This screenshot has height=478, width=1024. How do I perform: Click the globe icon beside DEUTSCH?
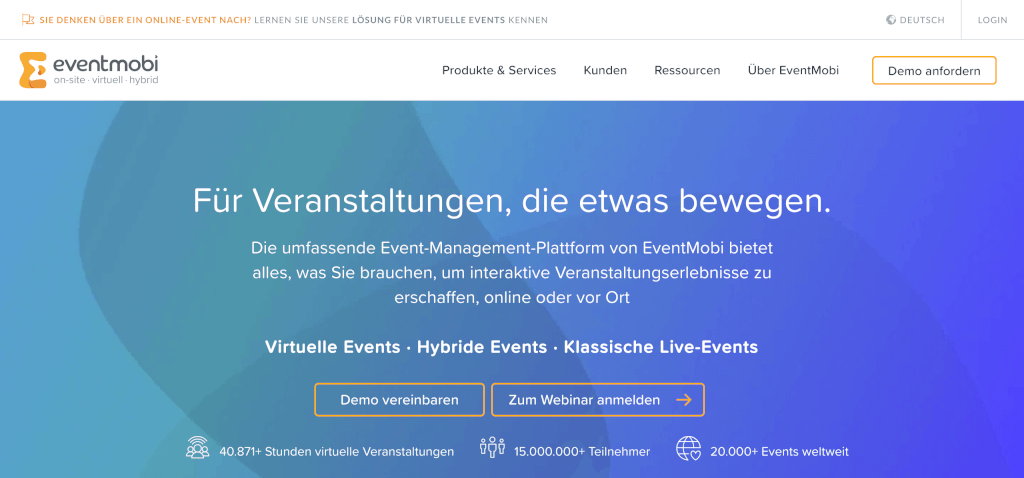pyautogui.click(x=891, y=20)
